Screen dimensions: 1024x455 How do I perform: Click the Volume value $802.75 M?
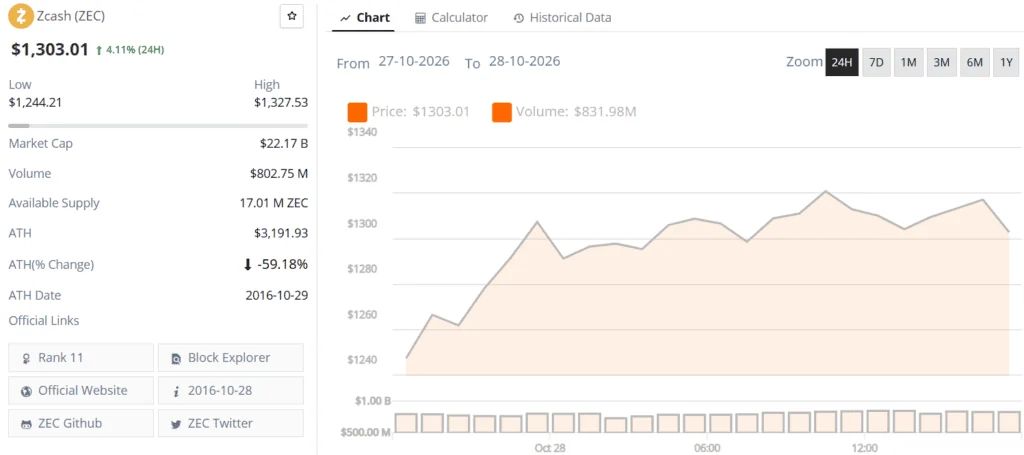coord(279,174)
